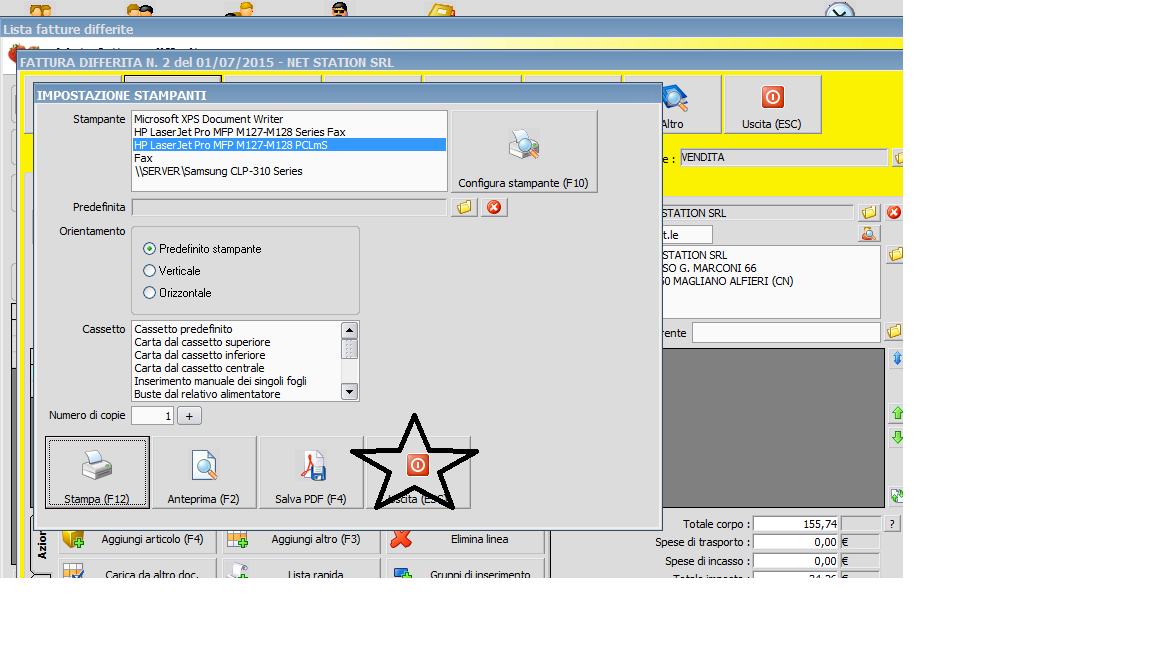This screenshot has height=648, width=1152.
Task: Click the MAGLIANO ALFIERI address text box
Action: point(771,282)
